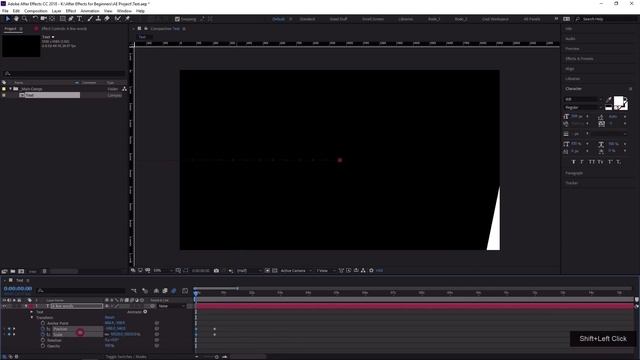Image resolution: width=640 pixels, height=360 pixels.
Task: Select the Clone Stamp tool
Action: pyautogui.click(x=98, y=19)
